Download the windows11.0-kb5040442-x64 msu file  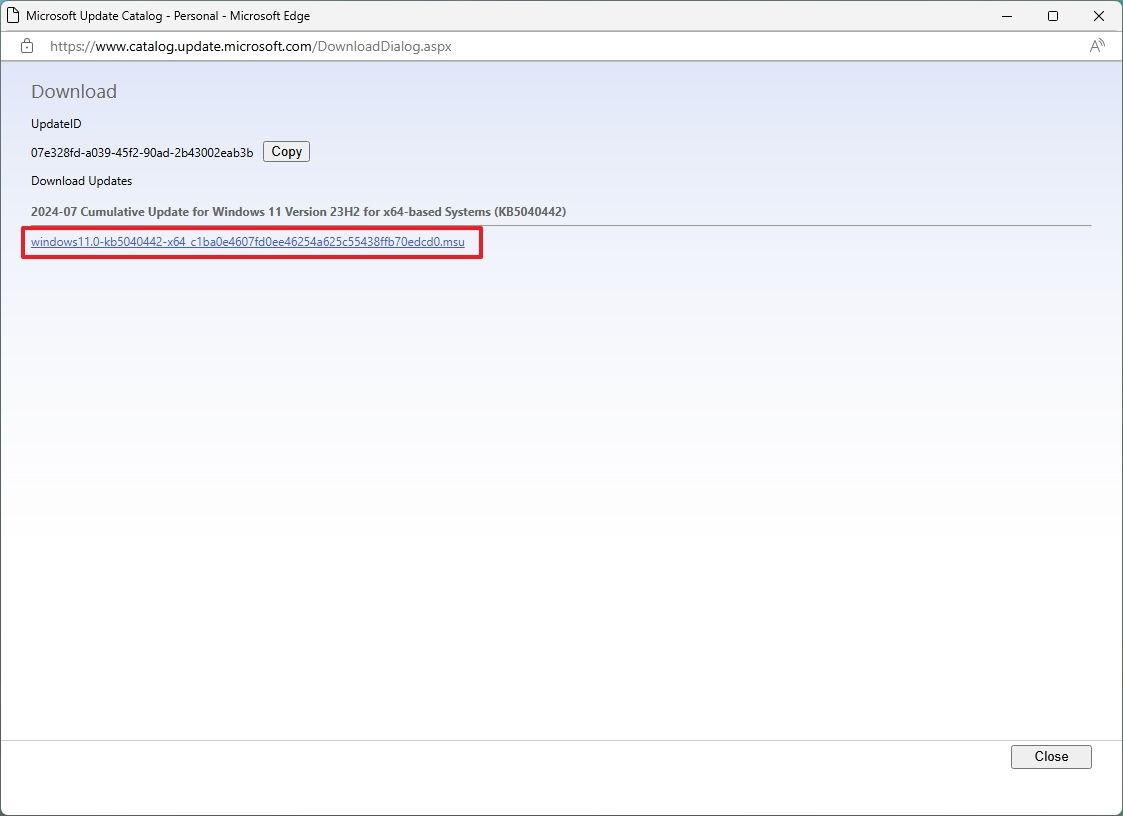[x=250, y=242]
